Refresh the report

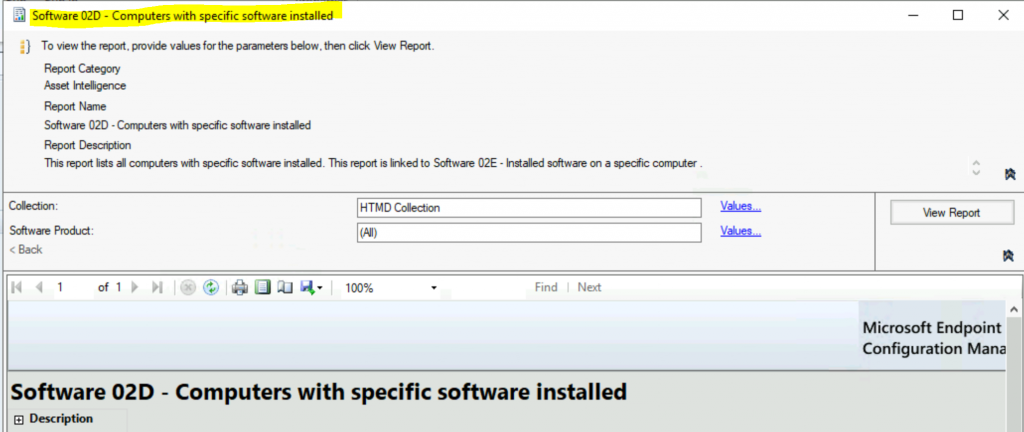210,288
